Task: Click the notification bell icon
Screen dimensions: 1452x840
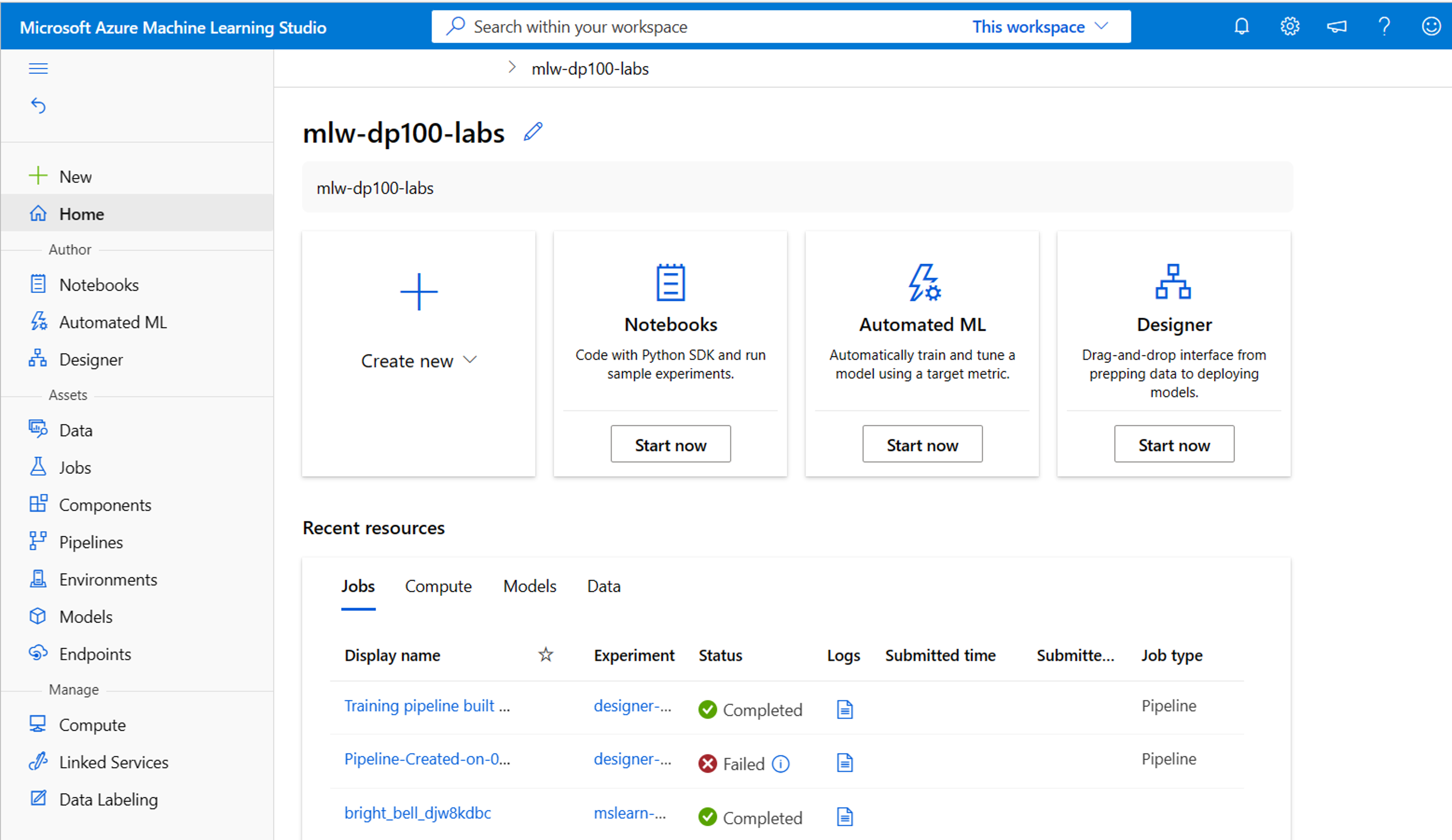Action: (1243, 27)
